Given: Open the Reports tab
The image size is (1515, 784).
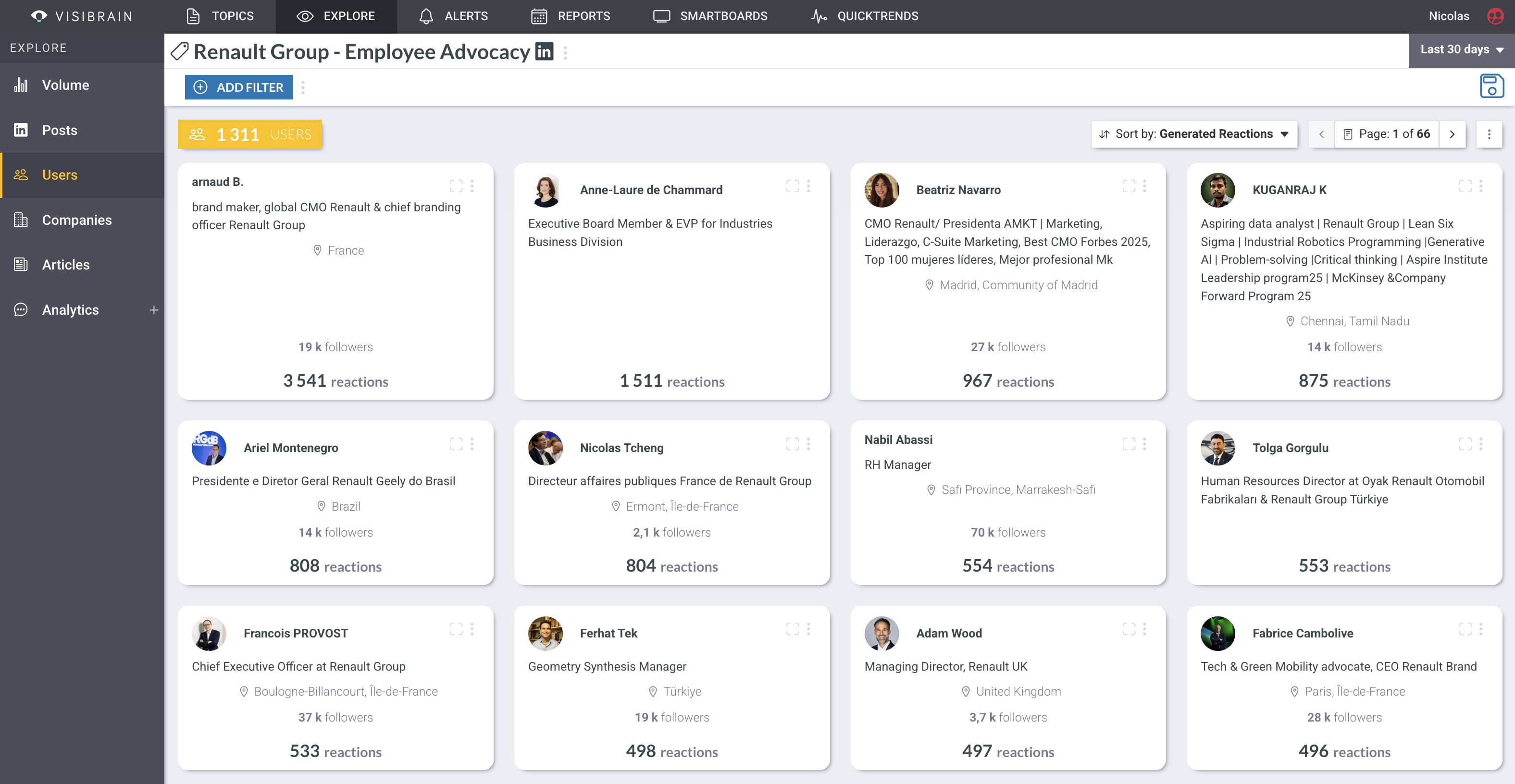Looking at the screenshot, I should click(x=570, y=16).
